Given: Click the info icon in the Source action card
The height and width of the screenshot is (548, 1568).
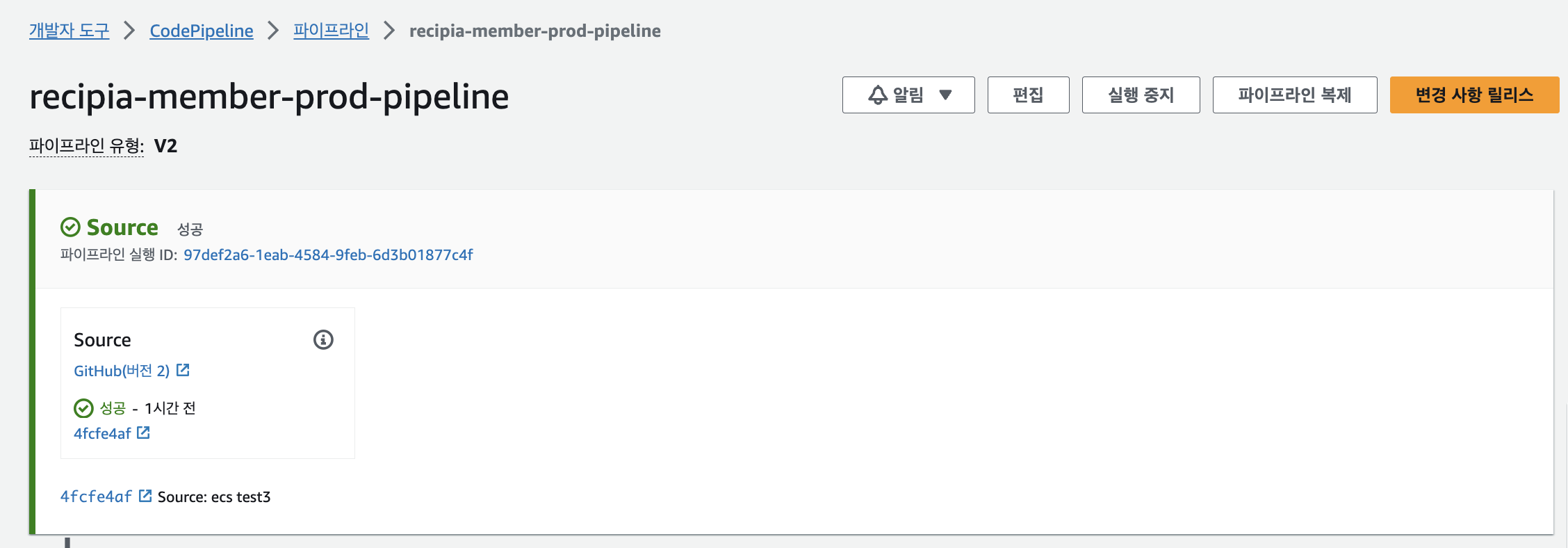Looking at the screenshot, I should [x=322, y=340].
